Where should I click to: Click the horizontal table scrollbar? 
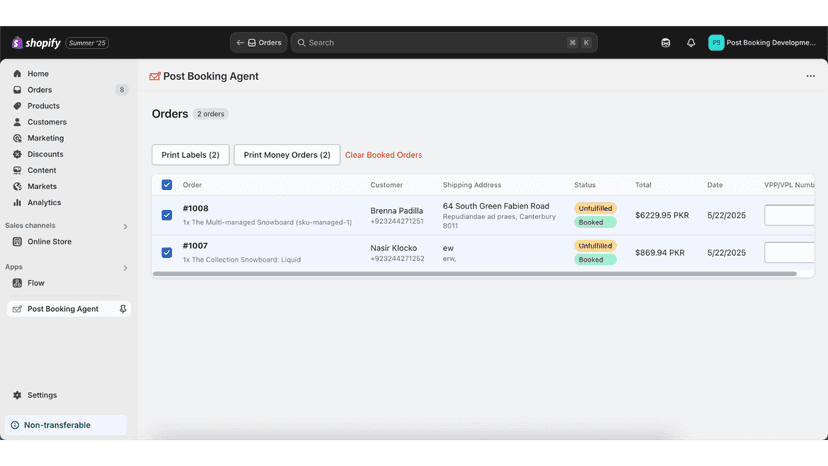point(474,274)
